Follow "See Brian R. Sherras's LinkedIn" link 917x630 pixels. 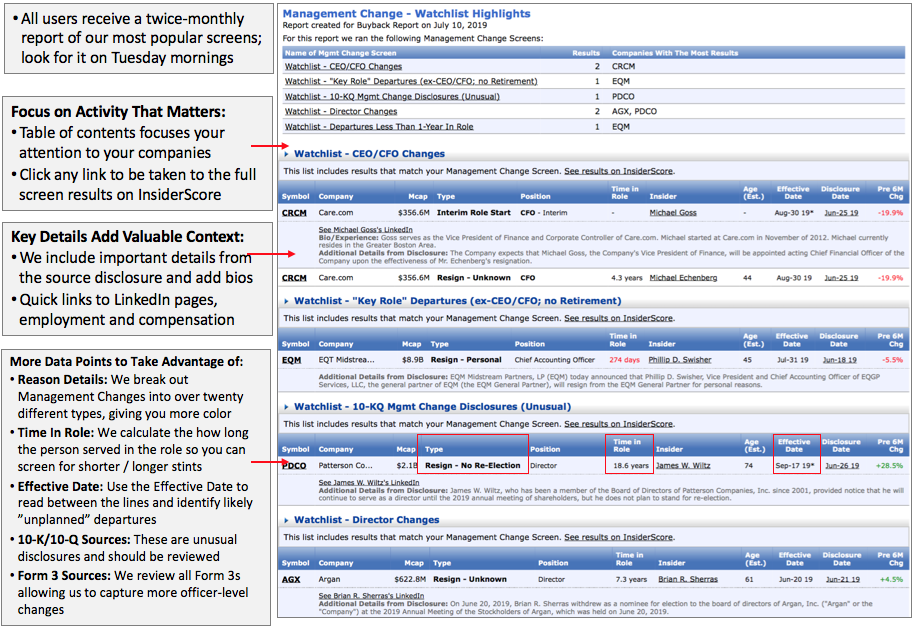coord(371,595)
